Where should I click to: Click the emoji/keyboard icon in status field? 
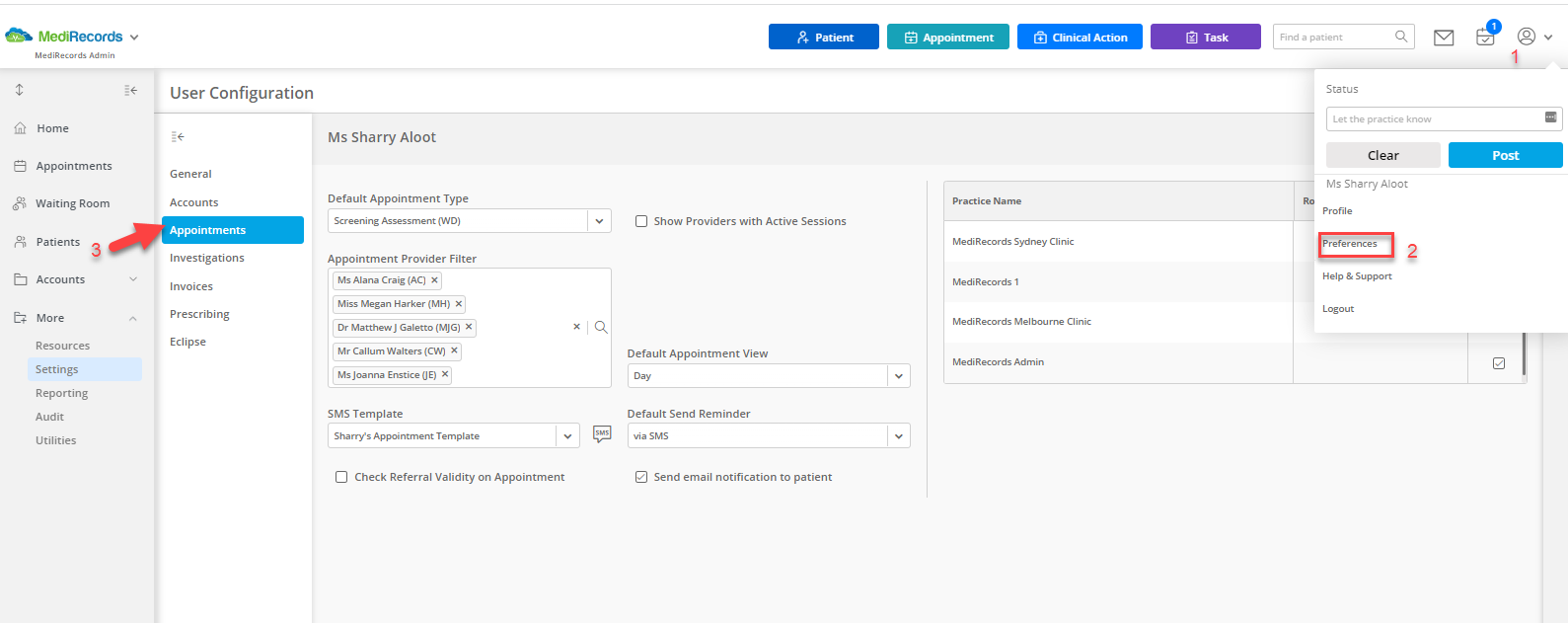(x=1550, y=117)
